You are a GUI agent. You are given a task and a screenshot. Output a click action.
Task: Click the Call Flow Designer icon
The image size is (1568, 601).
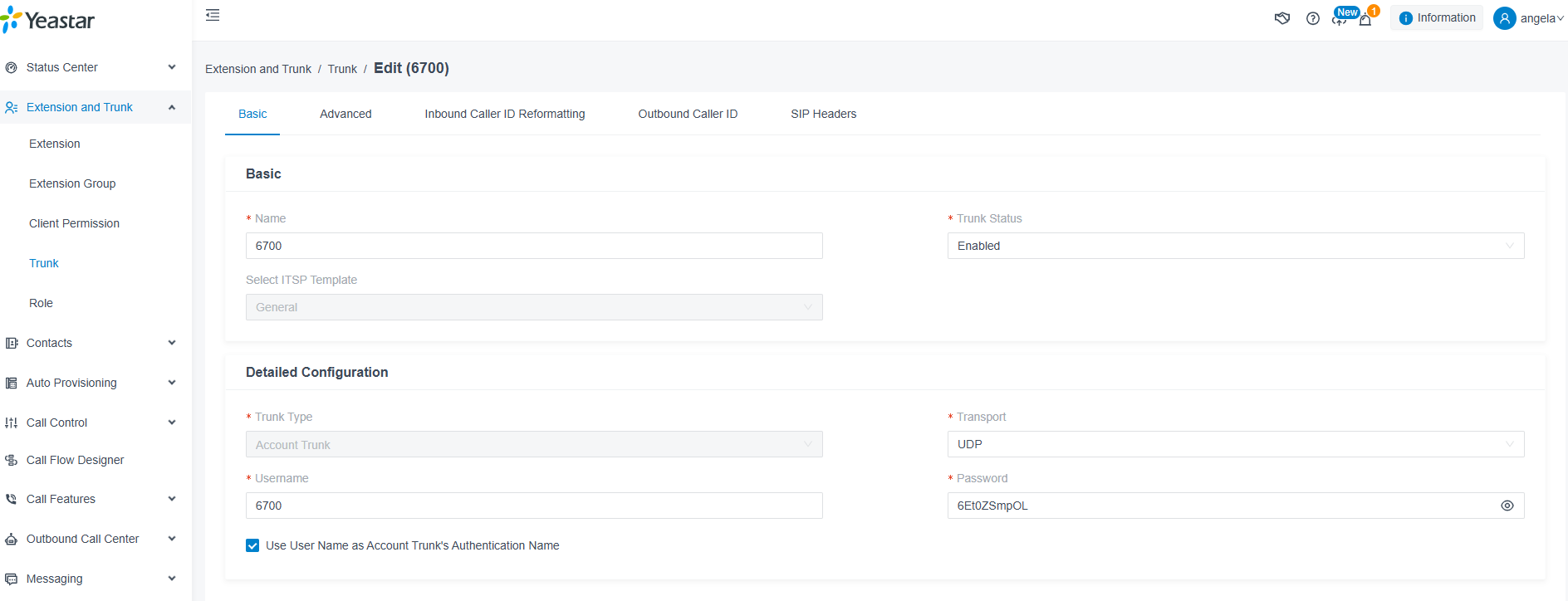click(x=11, y=460)
